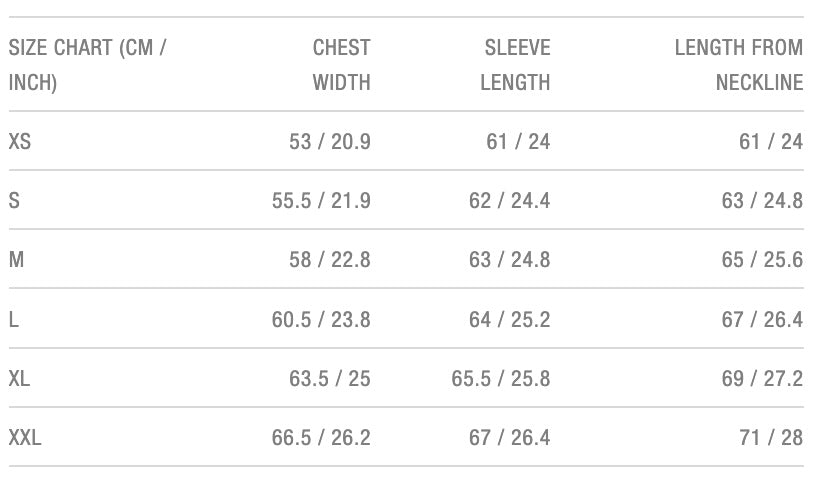Click the SLEEVE LENGTH column header

[516, 65]
